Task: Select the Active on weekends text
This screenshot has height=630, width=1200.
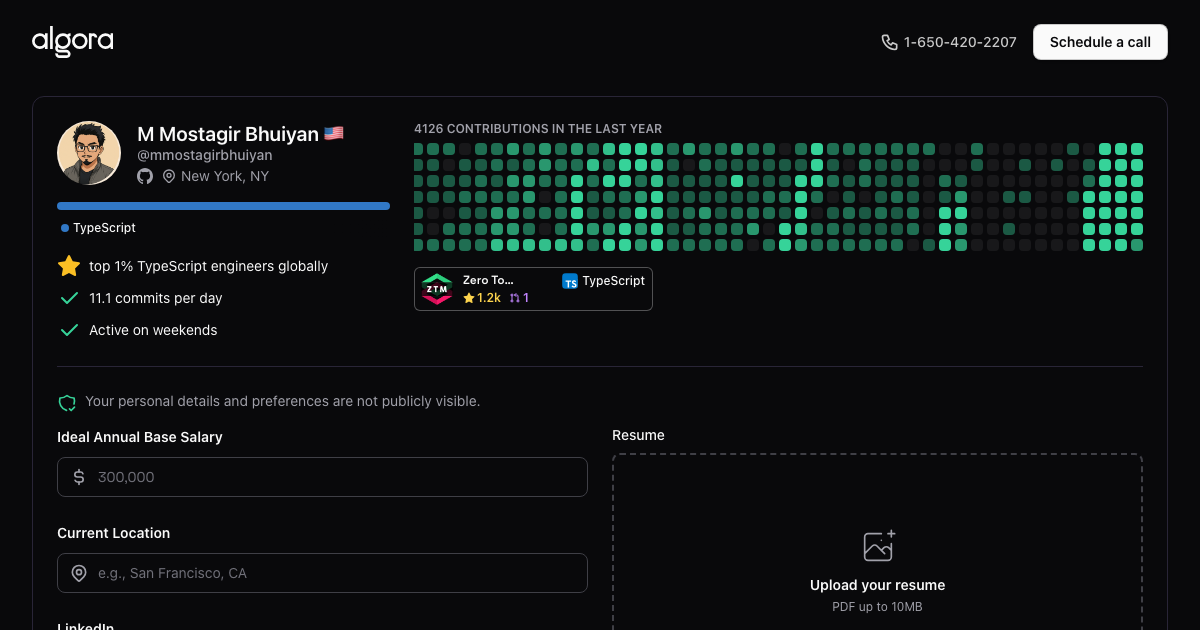Action: tap(153, 330)
